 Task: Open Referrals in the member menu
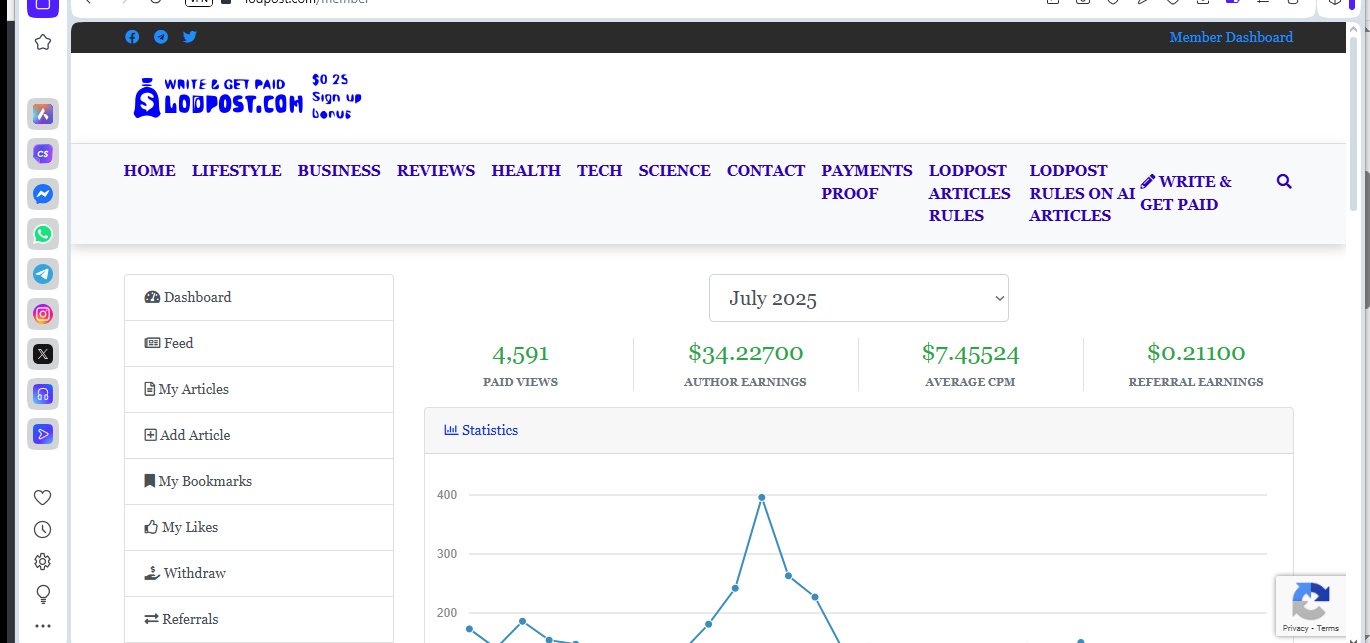pyautogui.click(x=259, y=620)
